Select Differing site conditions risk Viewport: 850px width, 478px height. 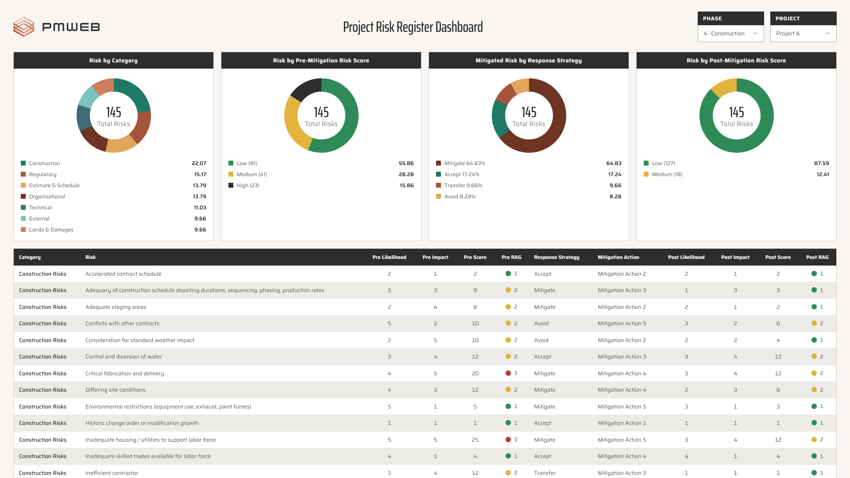point(115,390)
